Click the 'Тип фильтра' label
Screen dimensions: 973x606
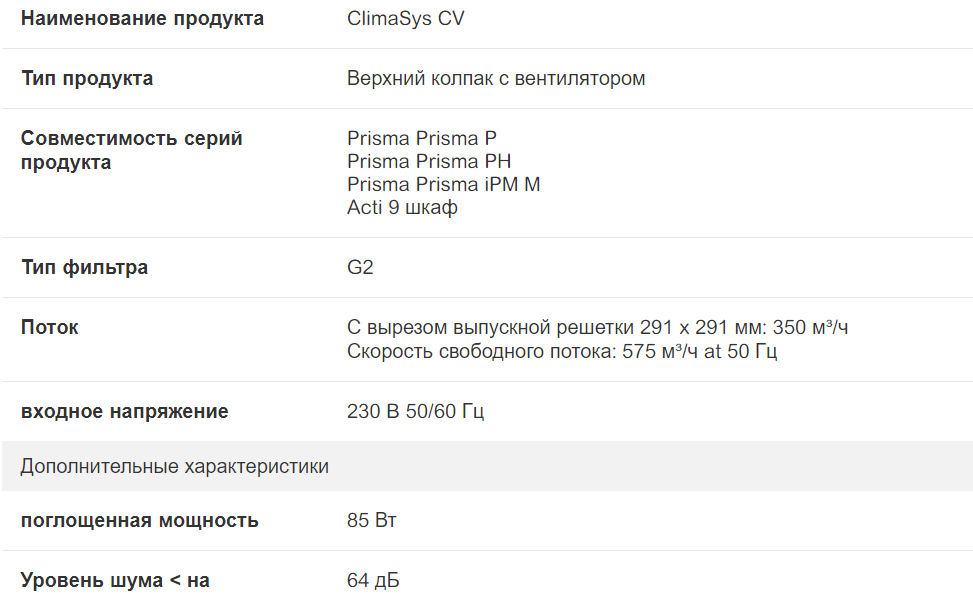tap(84, 267)
